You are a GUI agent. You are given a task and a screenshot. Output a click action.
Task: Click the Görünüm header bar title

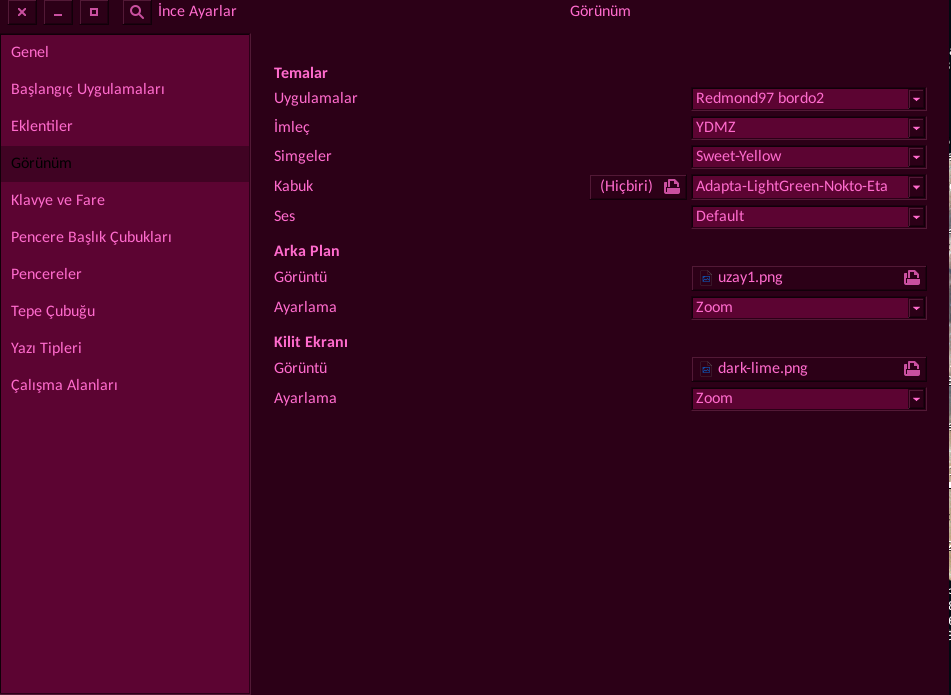600,12
